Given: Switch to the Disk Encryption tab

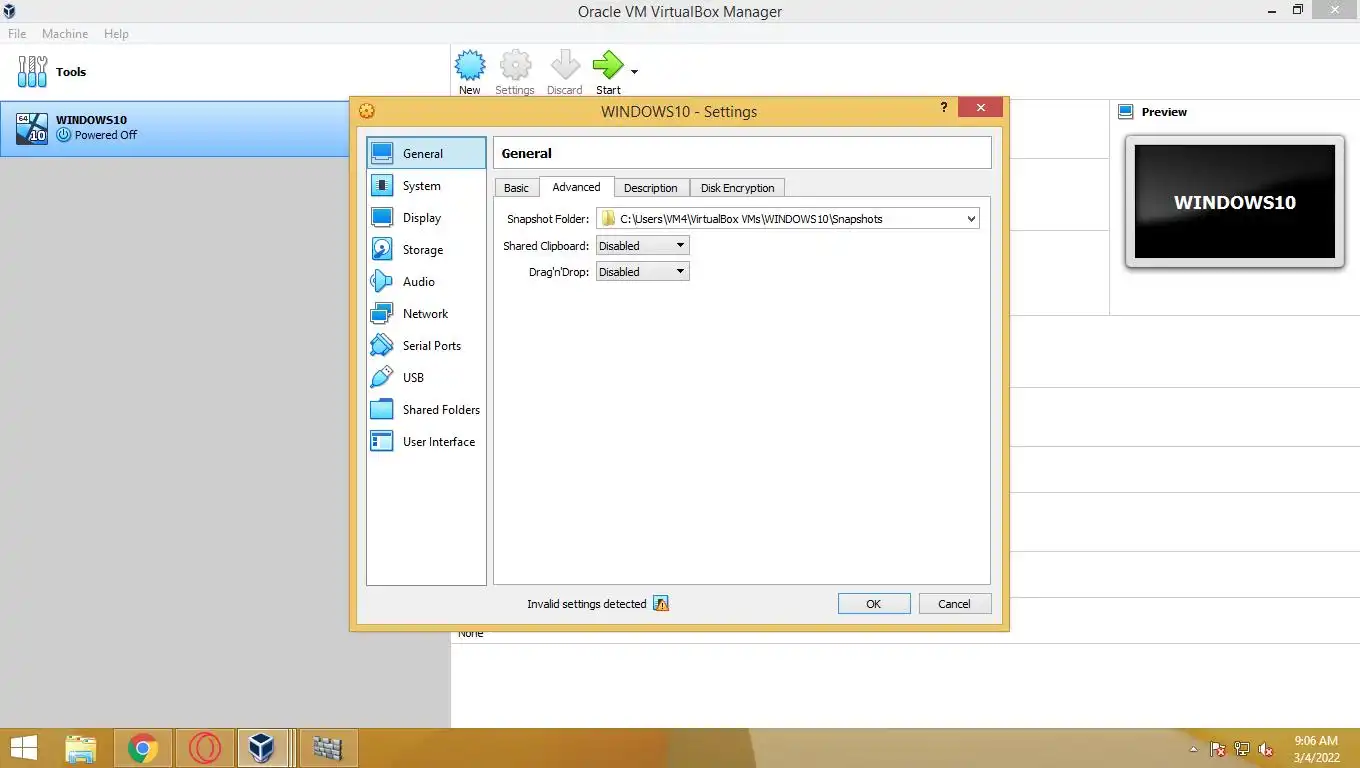Looking at the screenshot, I should (x=738, y=188).
